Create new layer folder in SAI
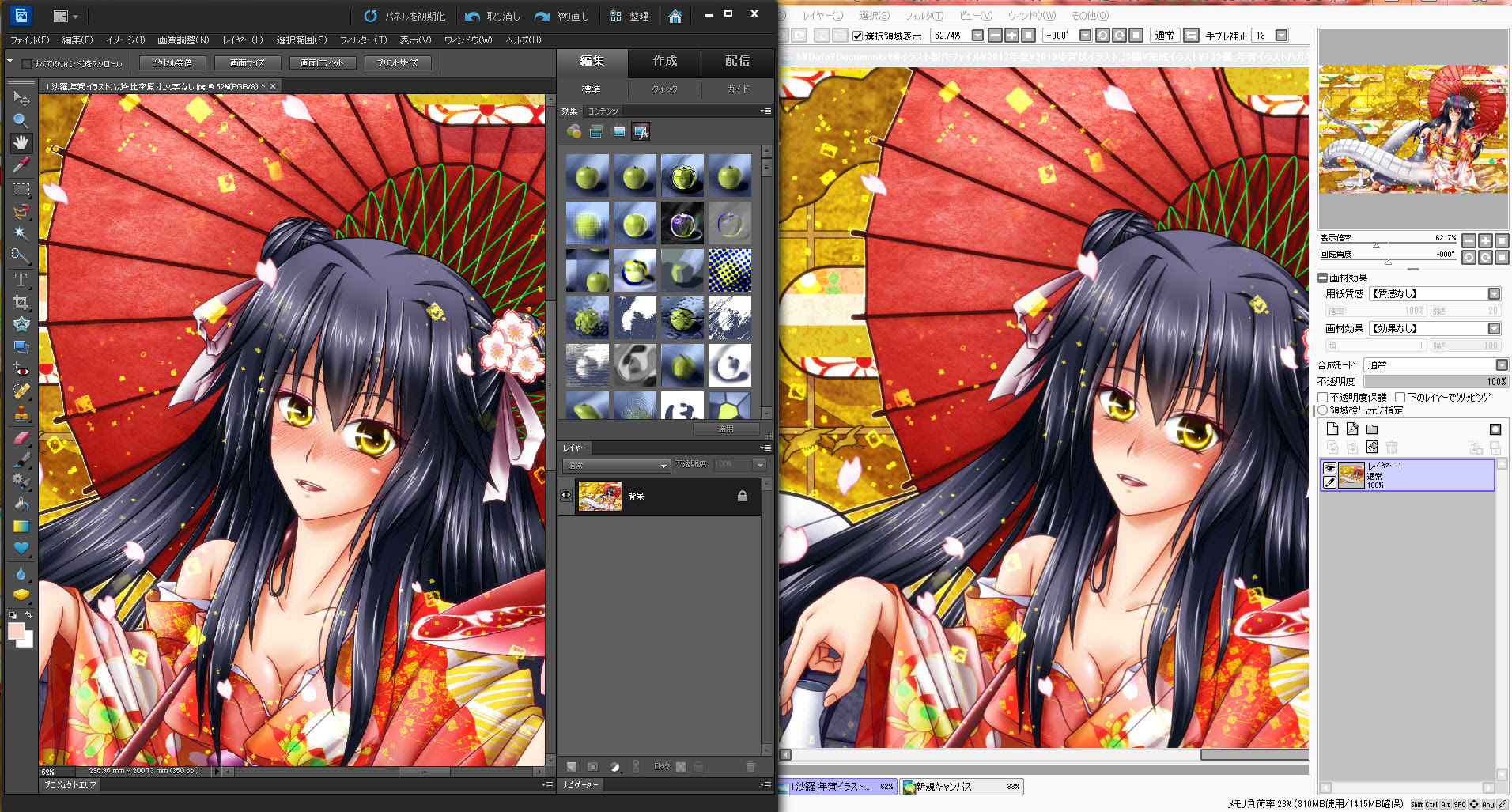Image resolution: width=1512 pixels, height=812 pixels. pos(1372,429)
